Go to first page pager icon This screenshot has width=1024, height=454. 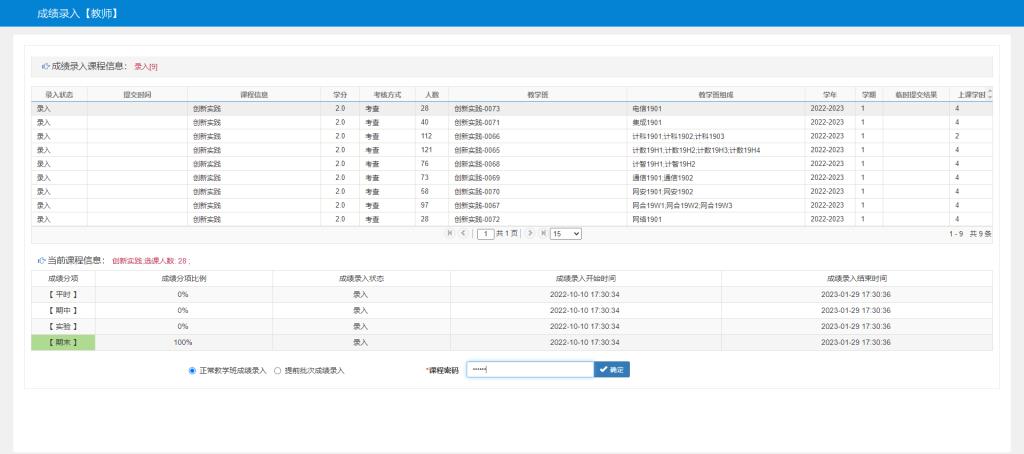point(450,233)
